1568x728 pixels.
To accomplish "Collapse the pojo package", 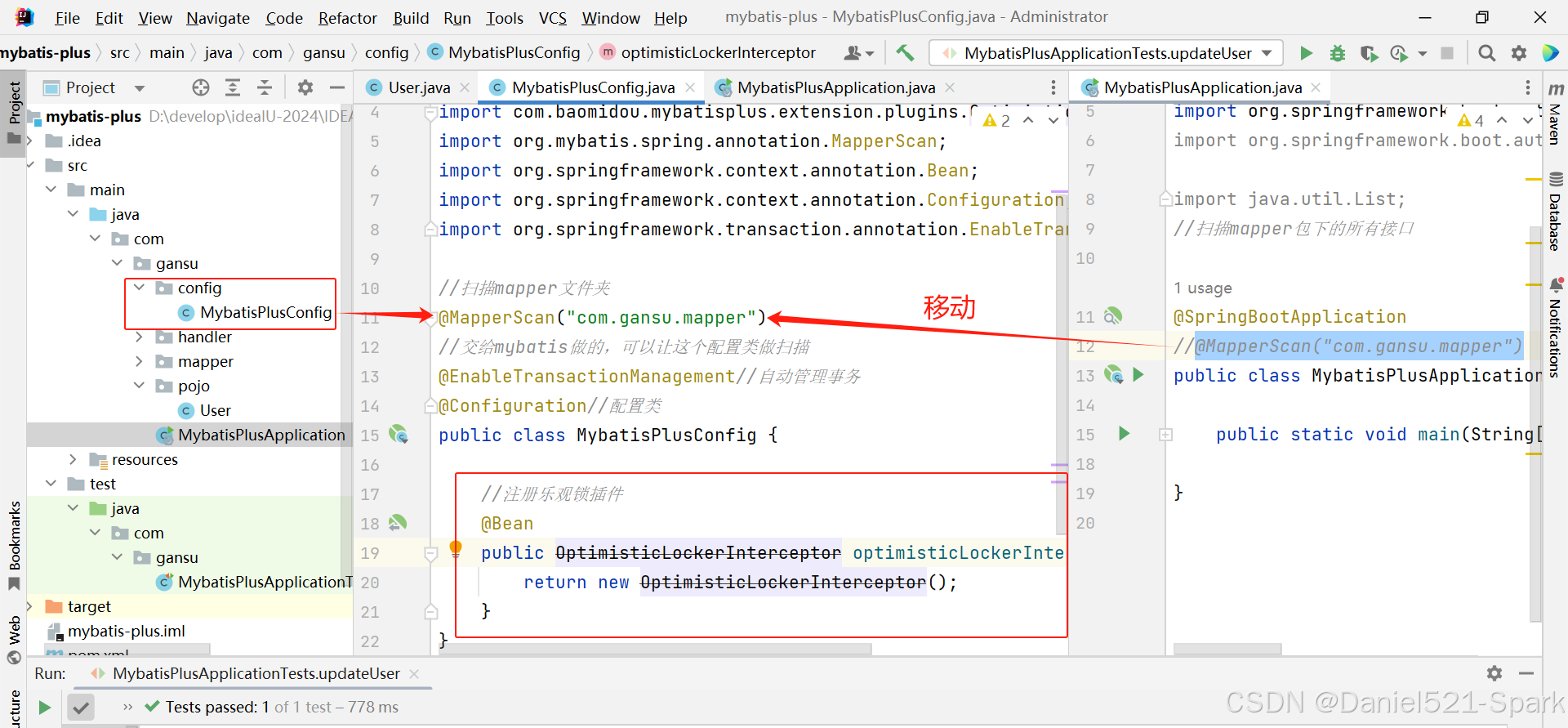I will click(139, 386).
